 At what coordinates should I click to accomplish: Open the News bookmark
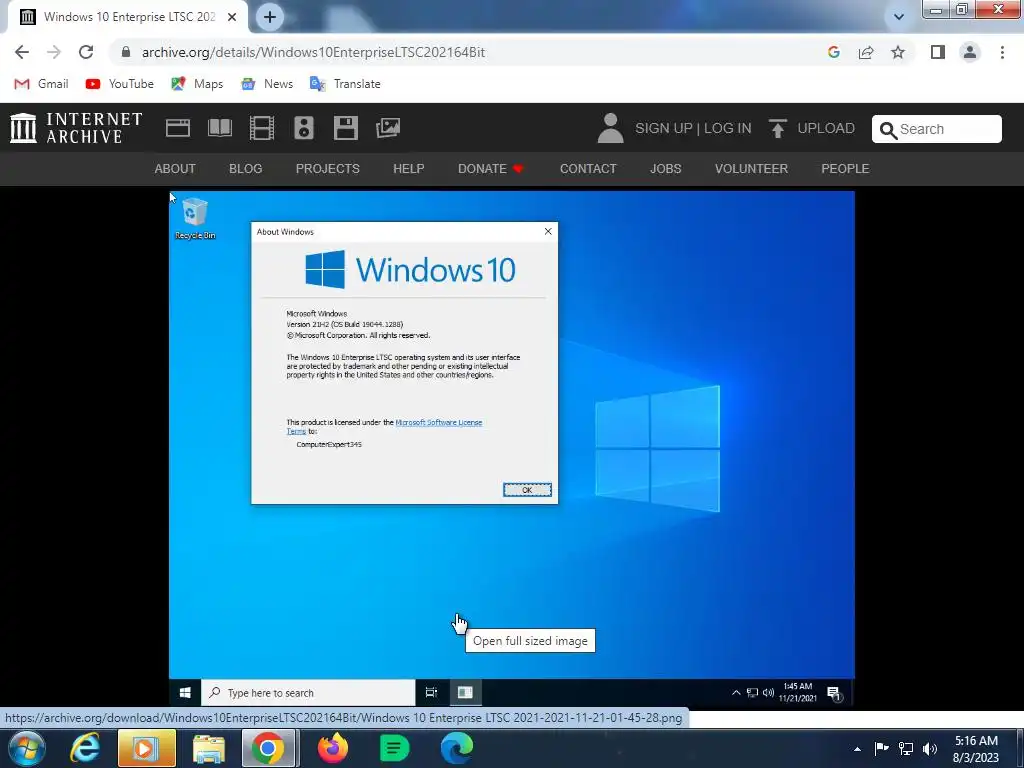(266, 84)
